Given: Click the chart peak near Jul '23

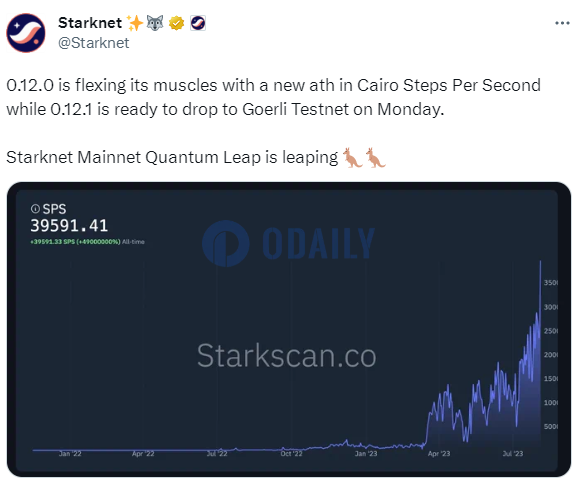Looking at the screenshot, I should pyautogui.click(x=540, y=262).
